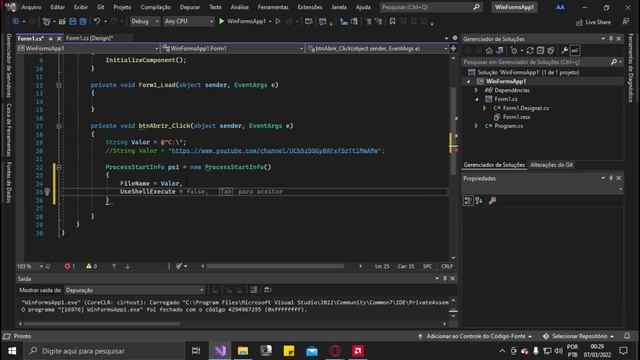Image resolution: width=640 pixels, height=360 pixels.
Task: Click the lightbulb quick actions icon
Action: (47, 191)
